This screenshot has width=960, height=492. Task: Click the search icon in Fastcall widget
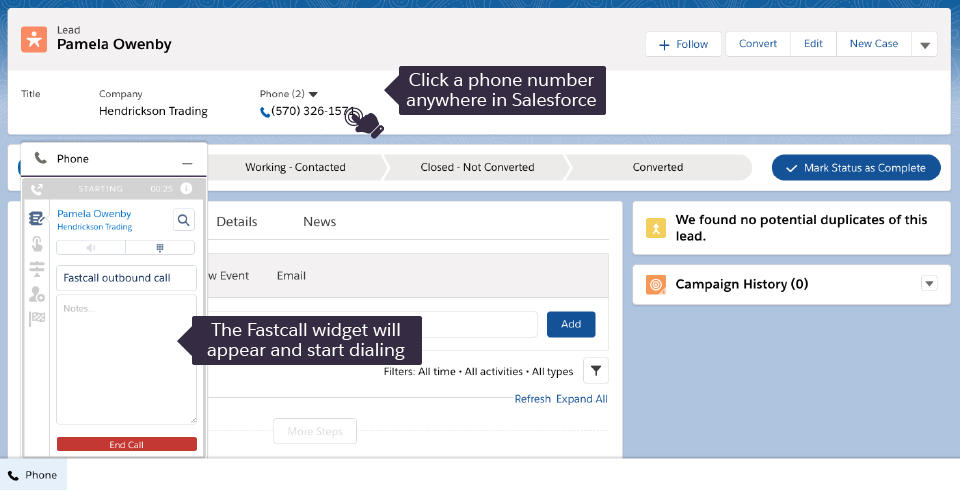[x=184, y=219]
